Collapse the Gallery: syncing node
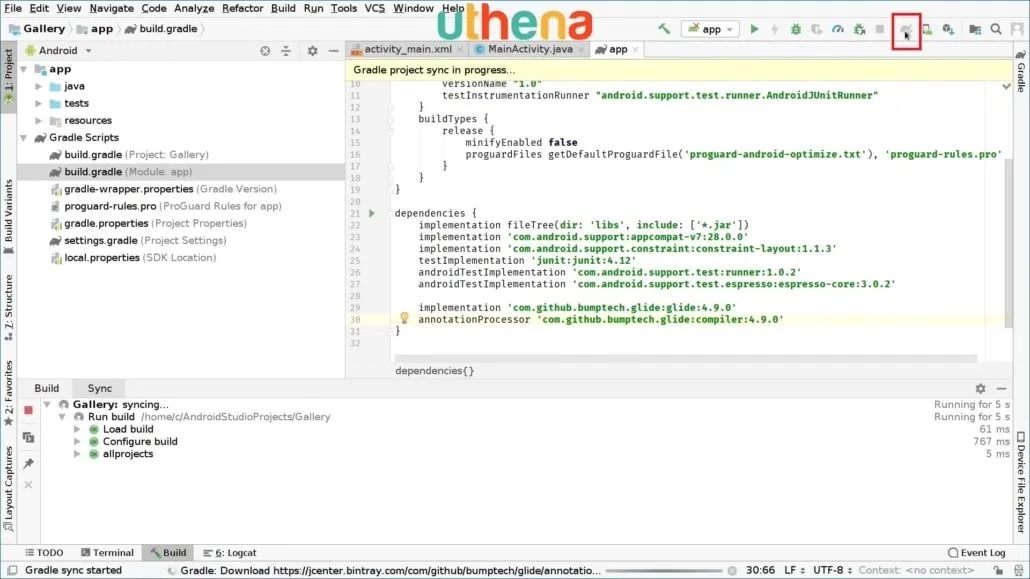Viewport: 1030px width, 579px height. point(47,405)
